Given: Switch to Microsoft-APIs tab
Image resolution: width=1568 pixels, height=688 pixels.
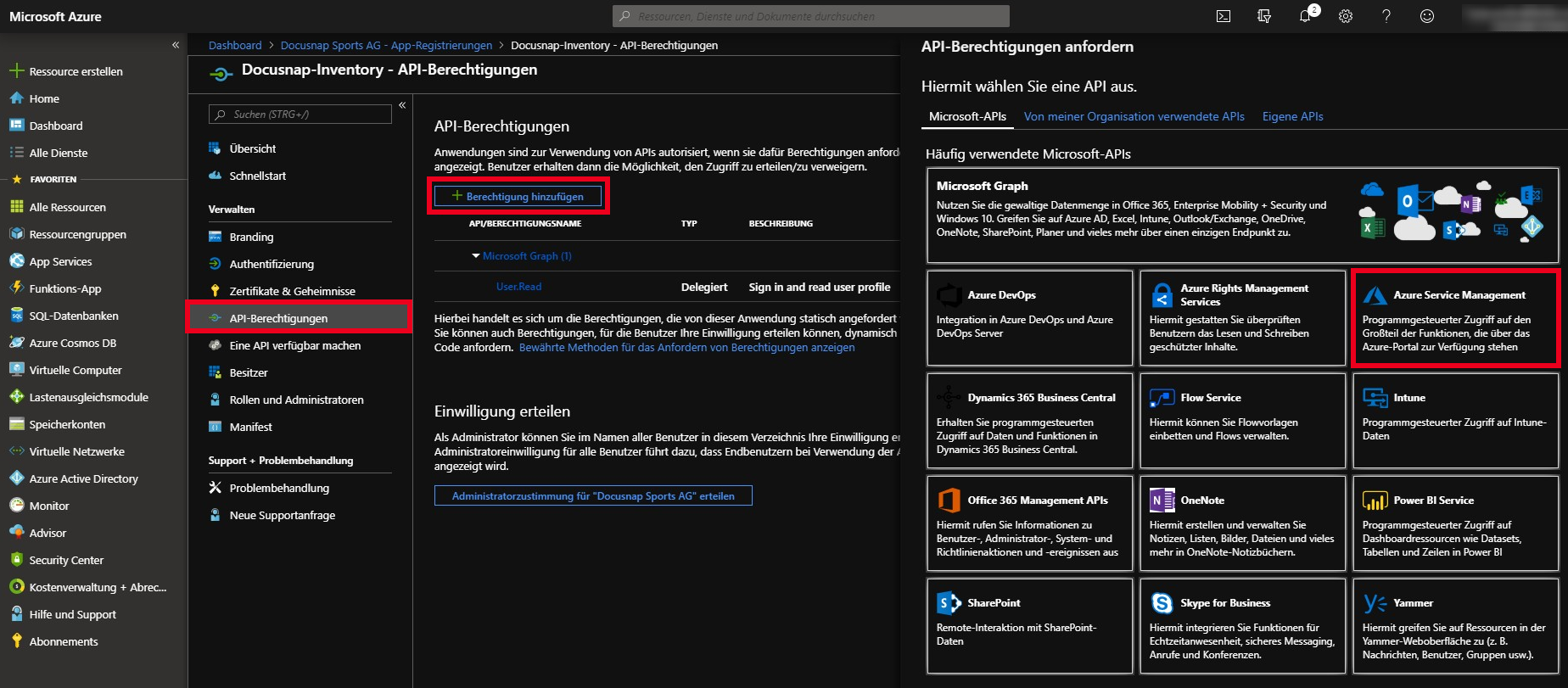Looking at the screenshot, I should click(x=967, y=116).
